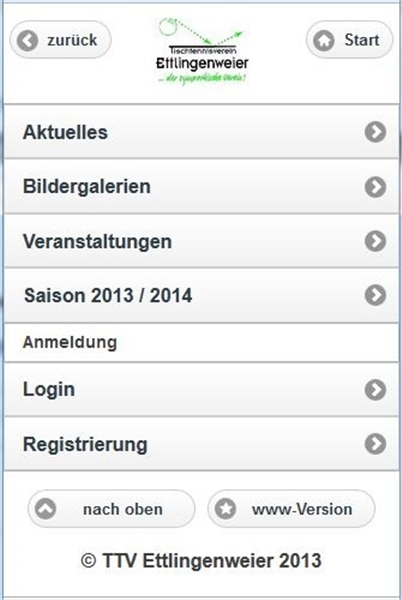Click the back arrow icon beside zurück
The height and width of the screenshot is (600, 402).
coord(28,40)
